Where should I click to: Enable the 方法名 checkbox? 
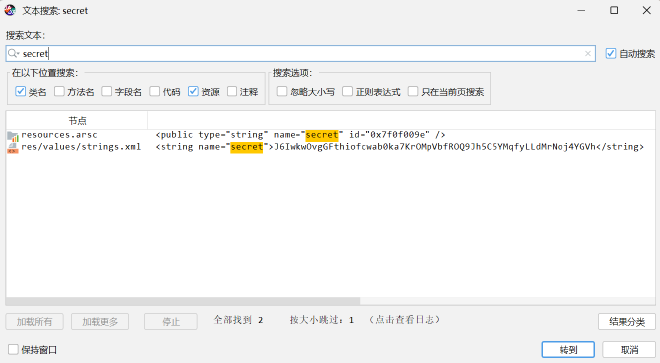point(59,91)
